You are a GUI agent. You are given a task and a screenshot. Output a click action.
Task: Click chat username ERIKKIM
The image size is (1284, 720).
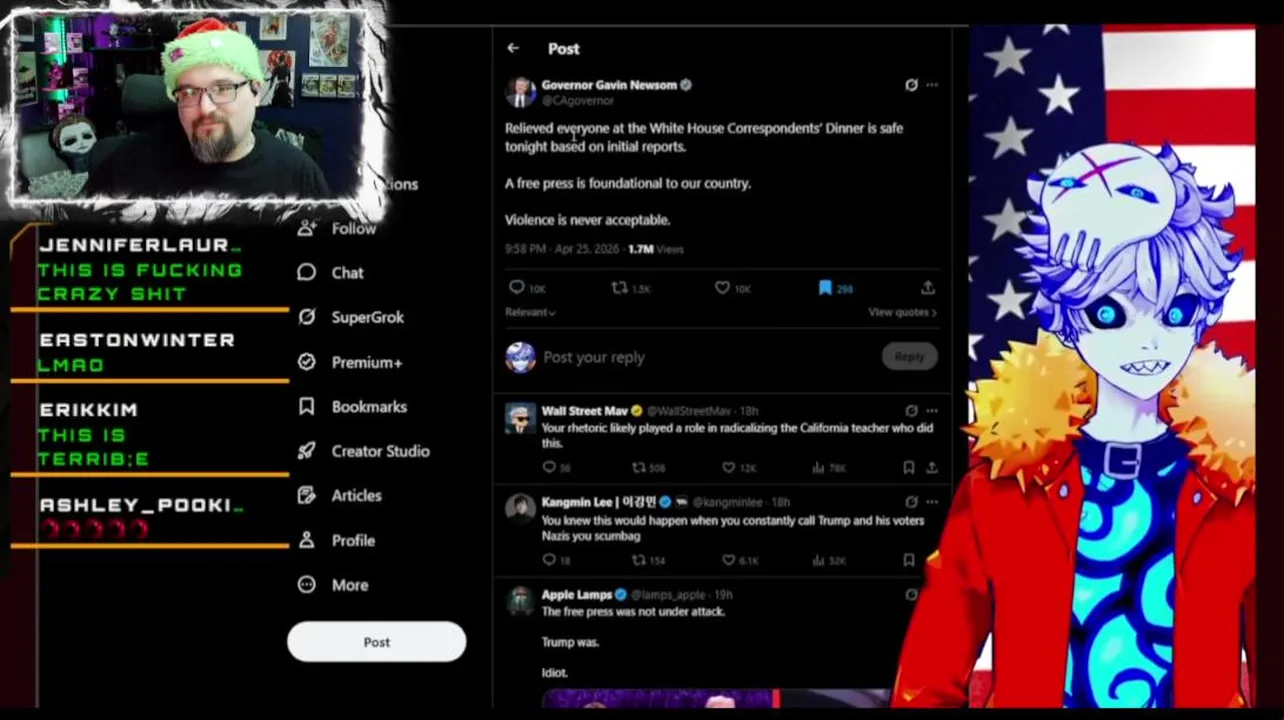(x=89, y=410)
